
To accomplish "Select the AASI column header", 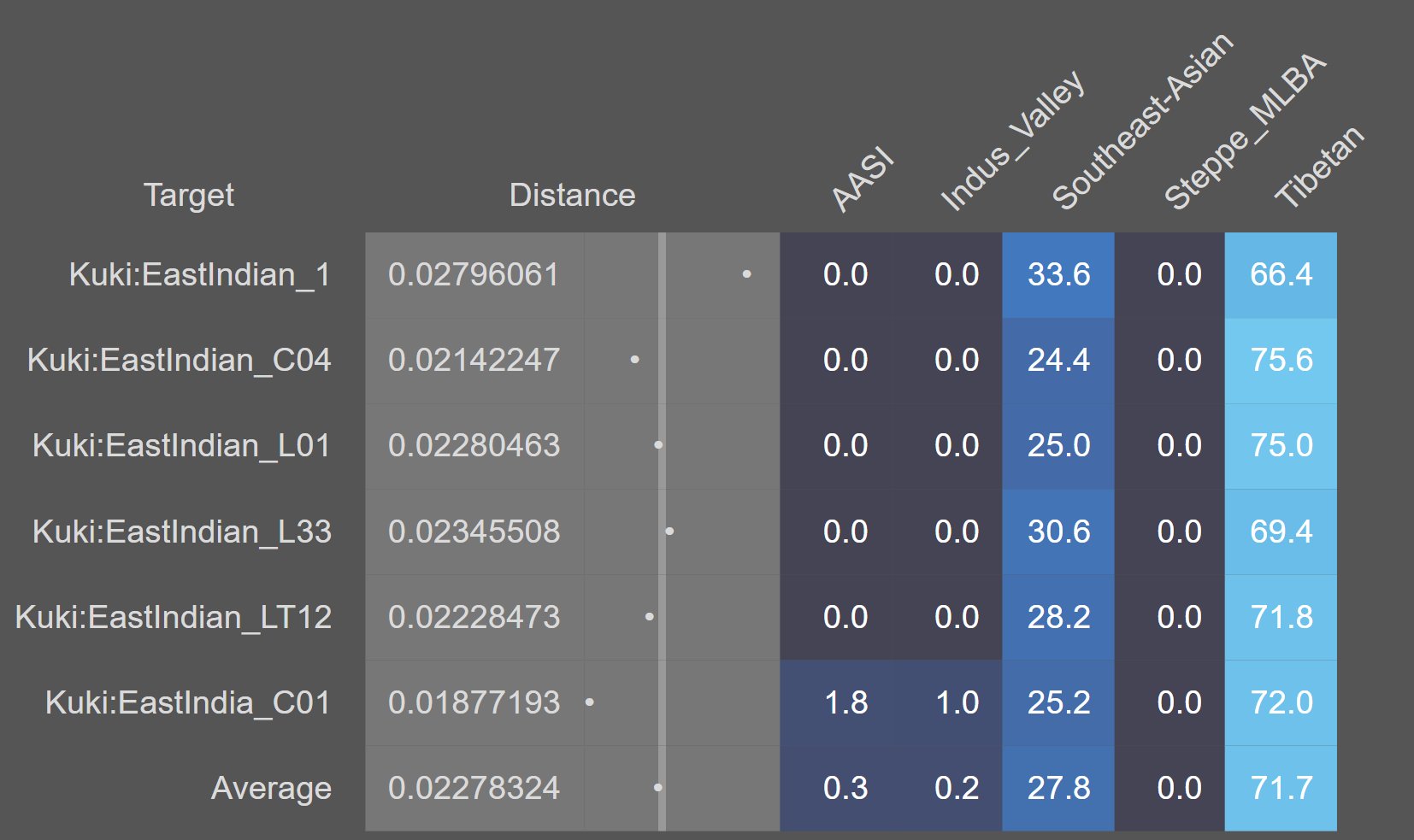I will pyautogui.click(x=862, y=180).
